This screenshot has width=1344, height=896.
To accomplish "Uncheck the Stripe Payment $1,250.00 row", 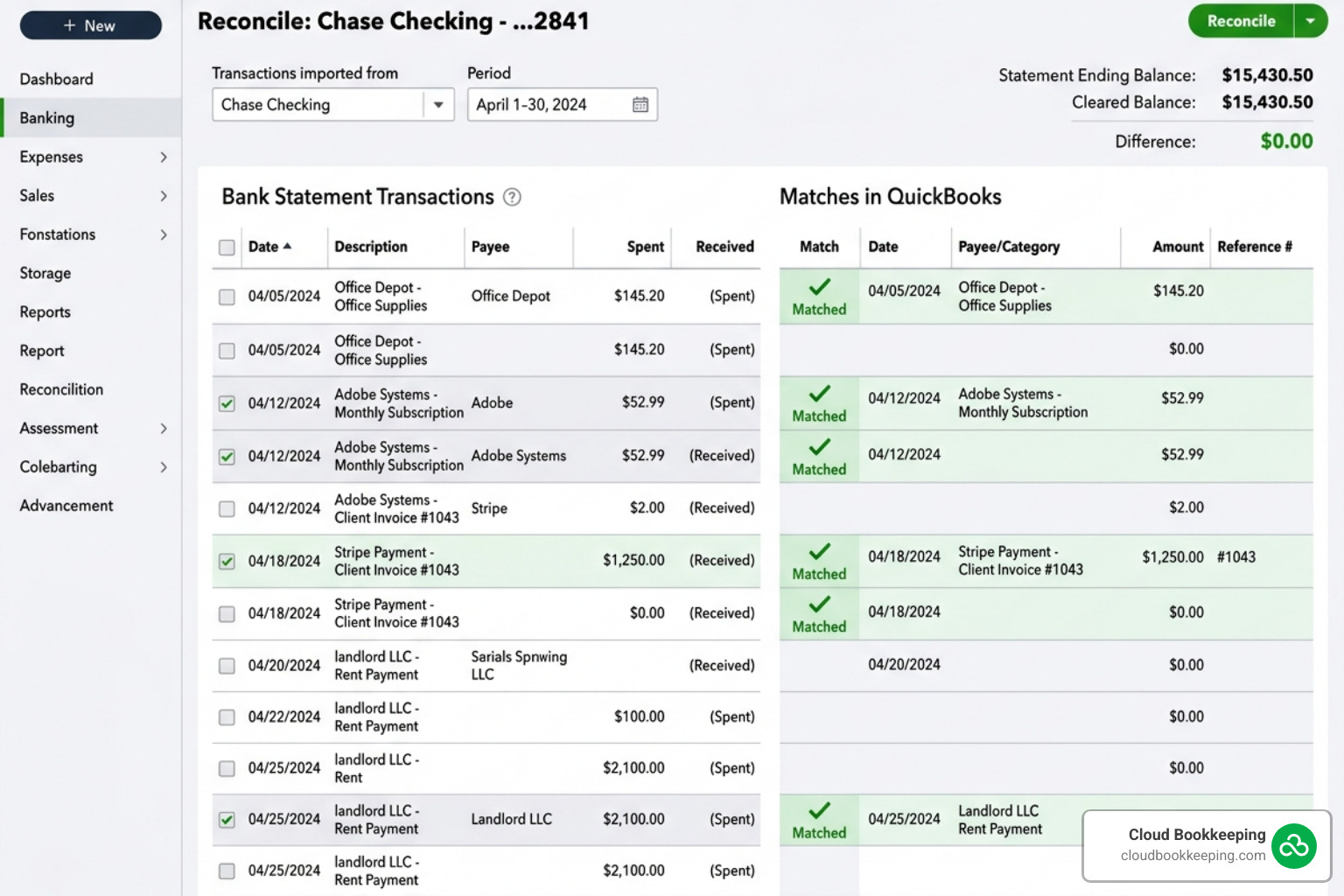I will (227, 562).
